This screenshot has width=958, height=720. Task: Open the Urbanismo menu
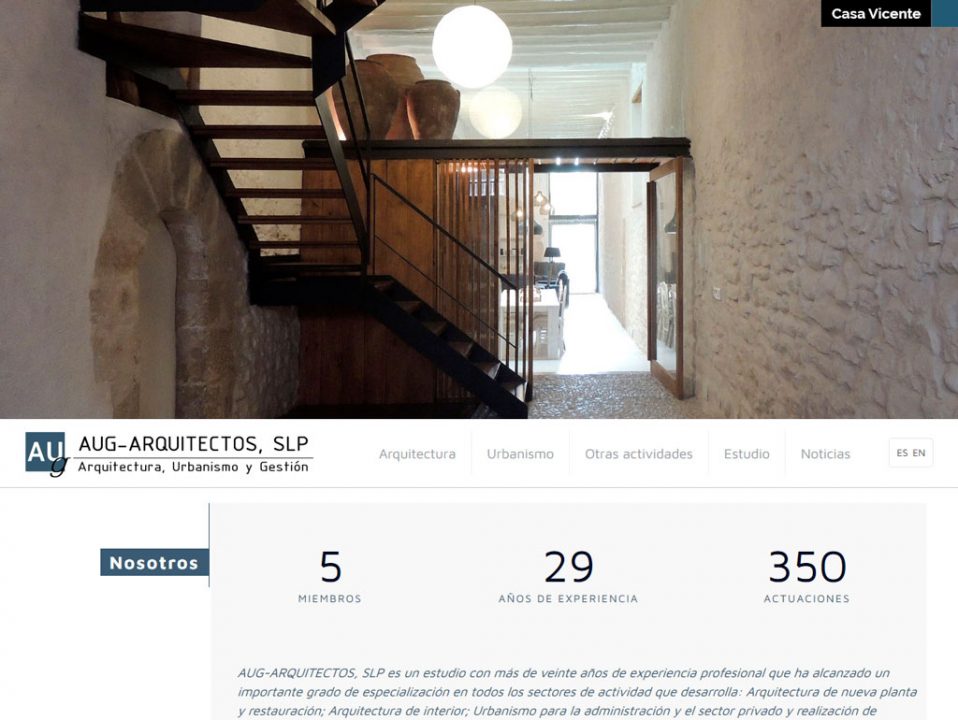(x=520, y=454)
